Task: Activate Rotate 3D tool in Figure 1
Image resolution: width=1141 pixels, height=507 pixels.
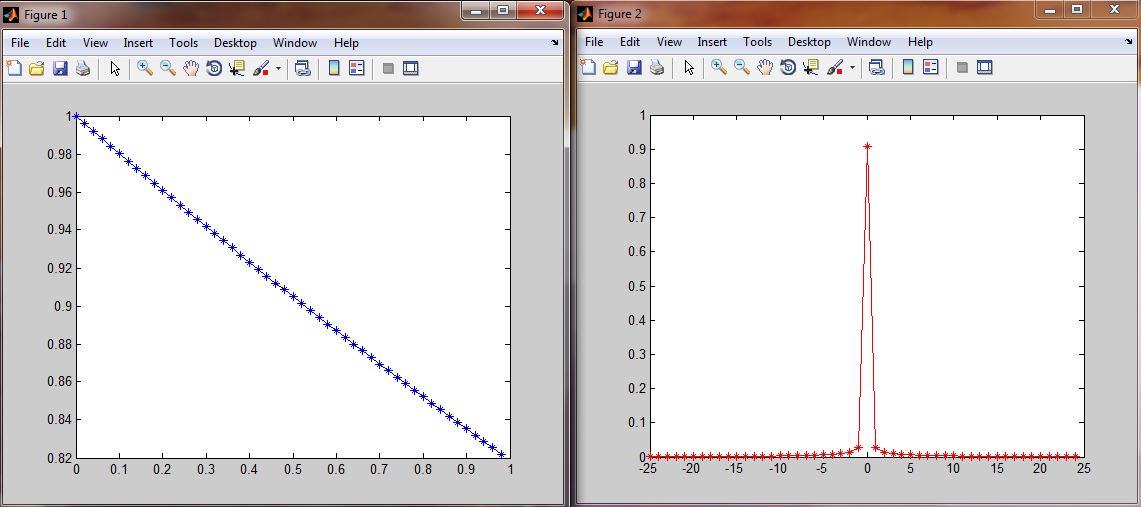Action: 214,68
